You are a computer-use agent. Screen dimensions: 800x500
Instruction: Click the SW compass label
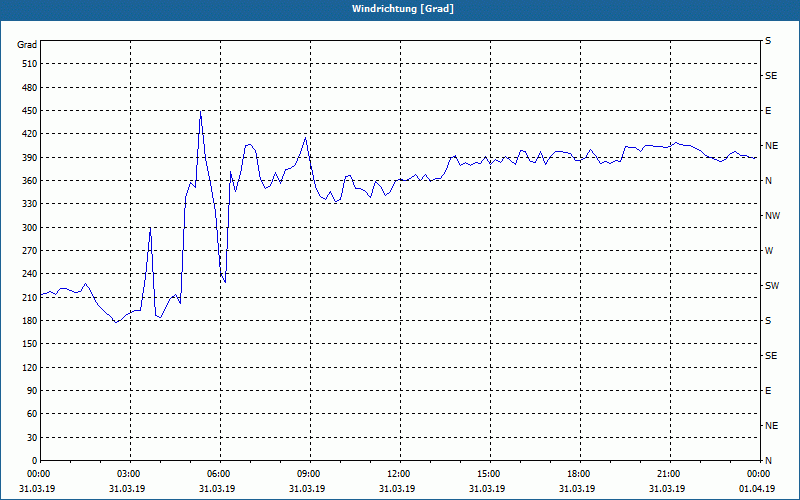[x=772, y=286]
